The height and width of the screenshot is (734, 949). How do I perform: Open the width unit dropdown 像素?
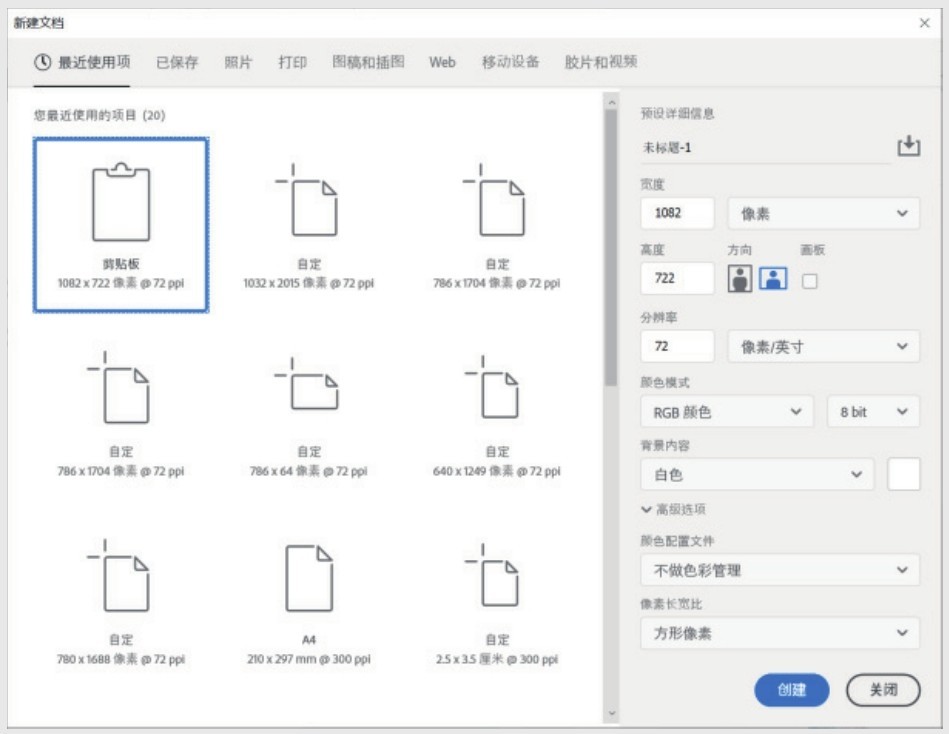pyautogui.click(x=823, y=214)
